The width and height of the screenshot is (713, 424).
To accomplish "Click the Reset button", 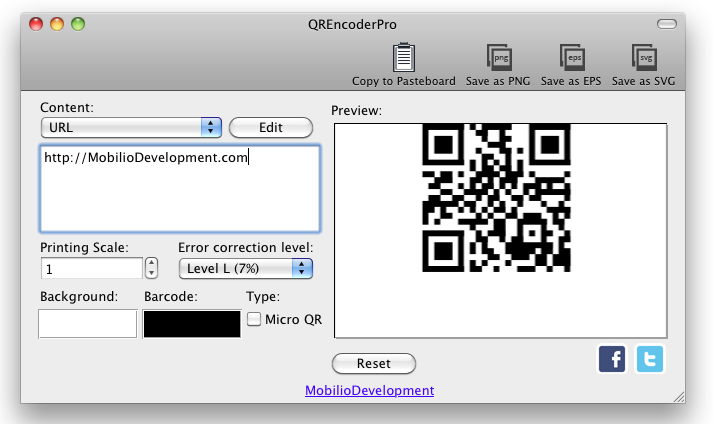I will click(x=374, y=363).
